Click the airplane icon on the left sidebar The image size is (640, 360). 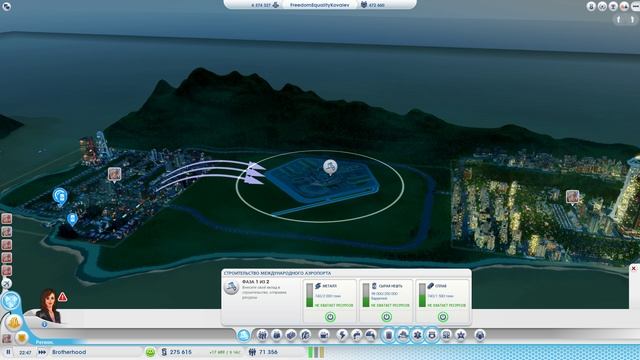[6, 283]
